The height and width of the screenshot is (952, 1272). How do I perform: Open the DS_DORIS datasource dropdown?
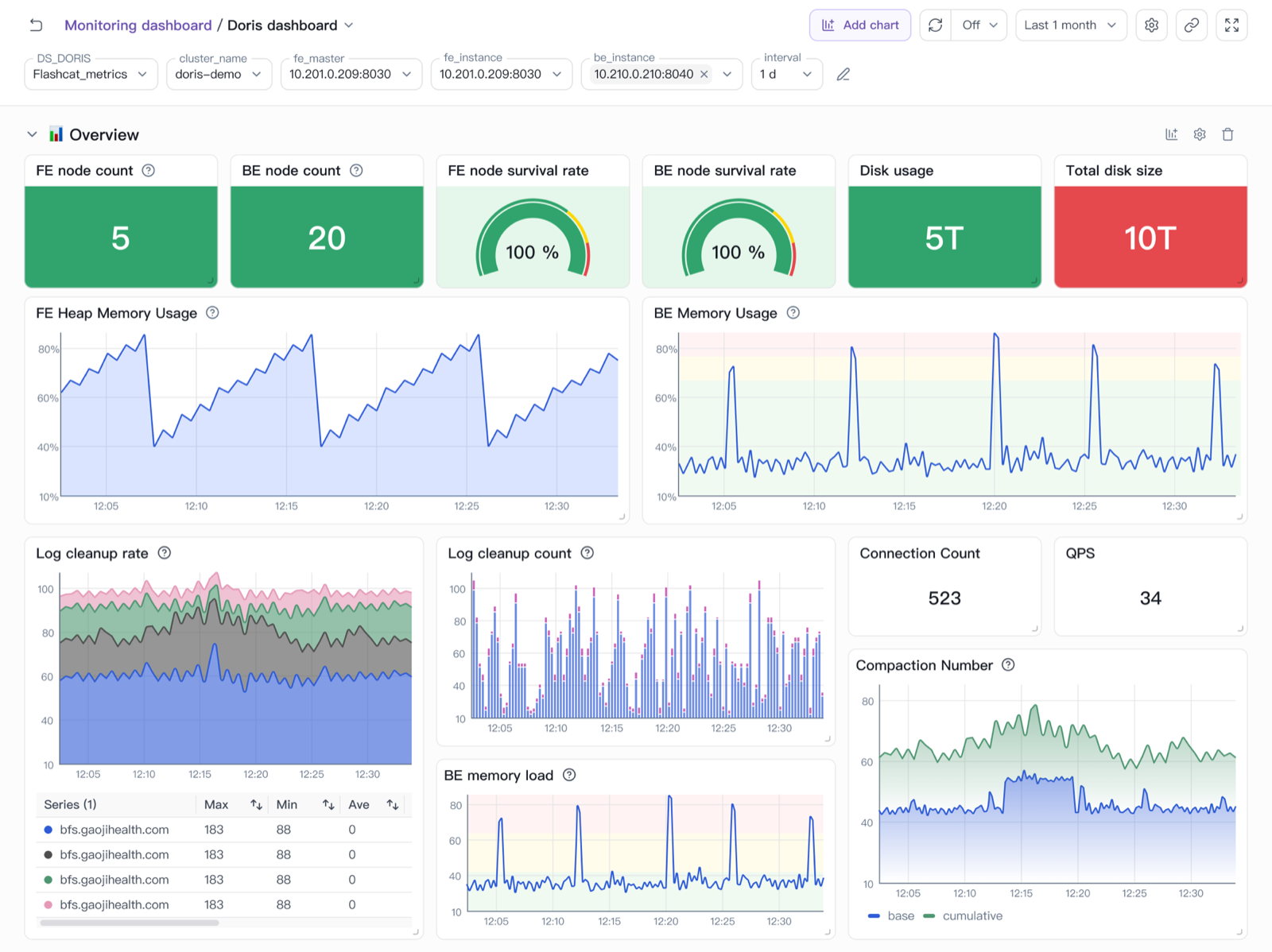tap(91, 74)
